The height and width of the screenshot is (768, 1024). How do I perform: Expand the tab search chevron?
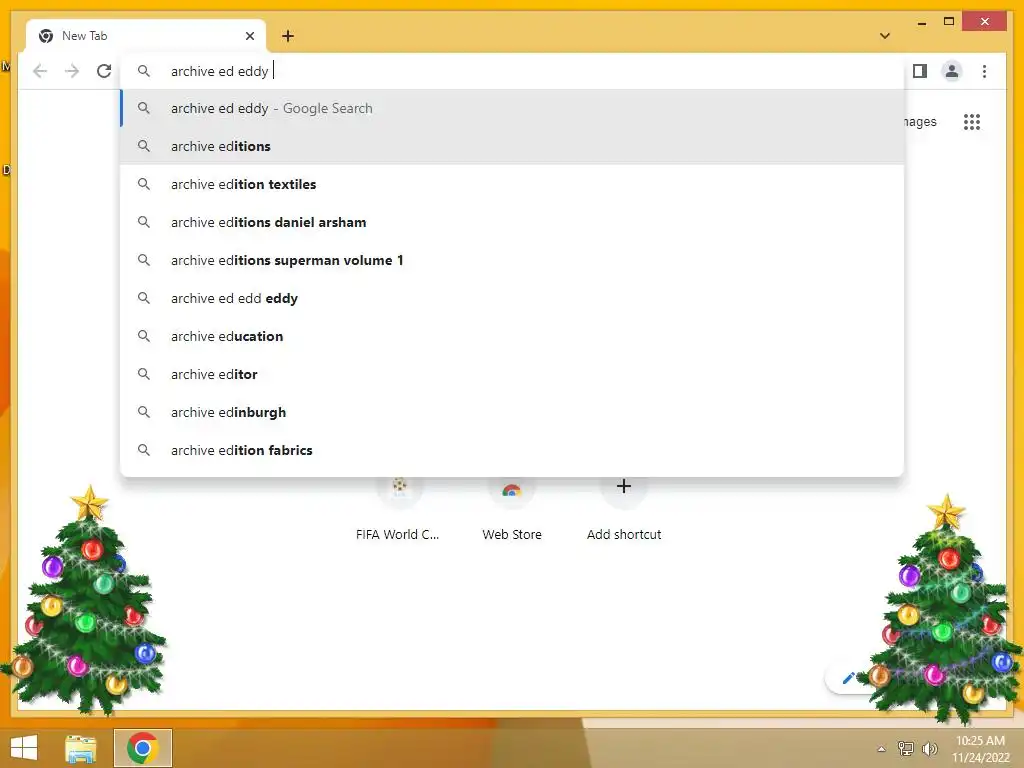[x=885, y=36]
